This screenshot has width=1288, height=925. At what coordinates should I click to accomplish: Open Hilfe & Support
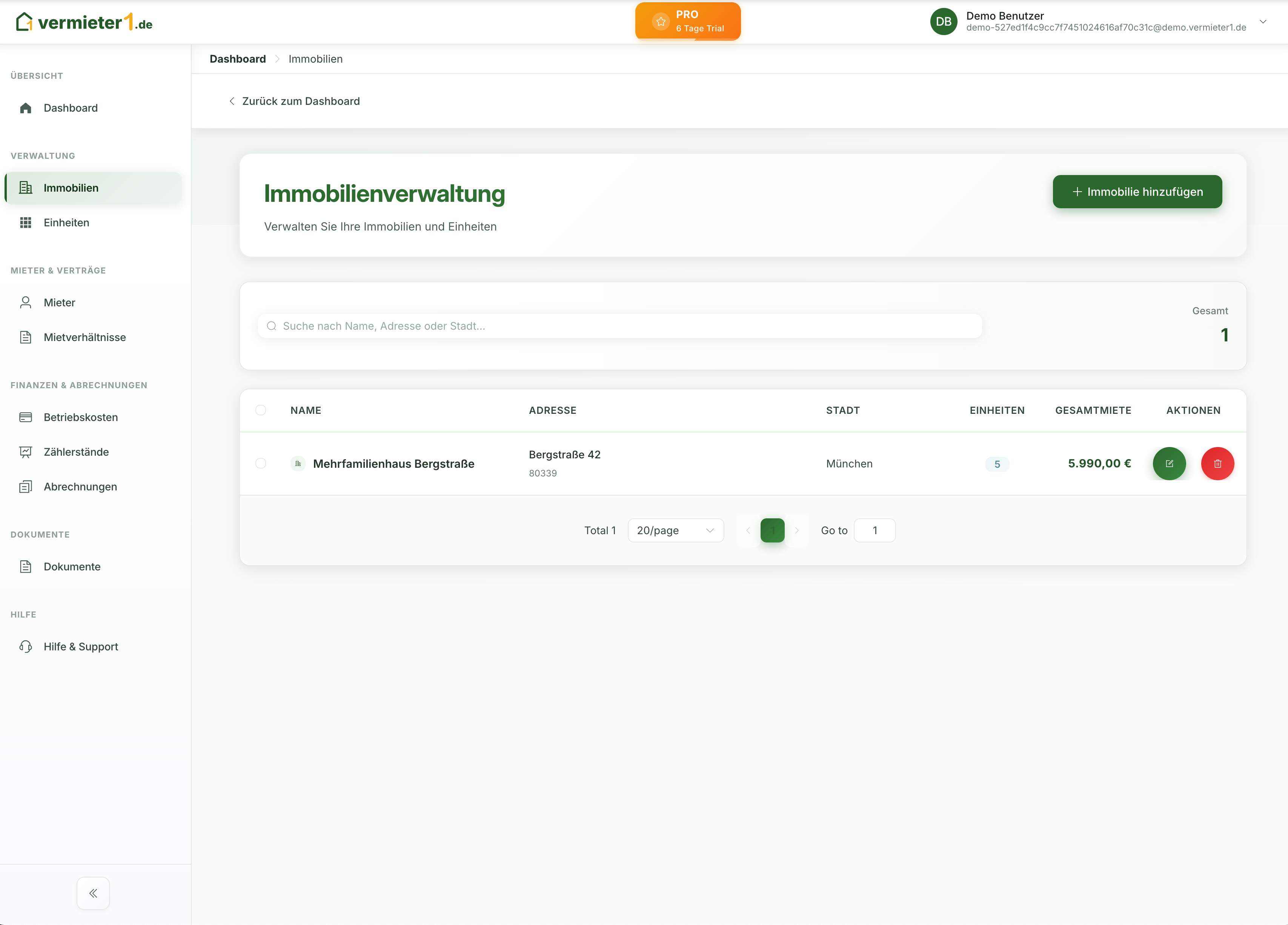click(x=81, y=646)
